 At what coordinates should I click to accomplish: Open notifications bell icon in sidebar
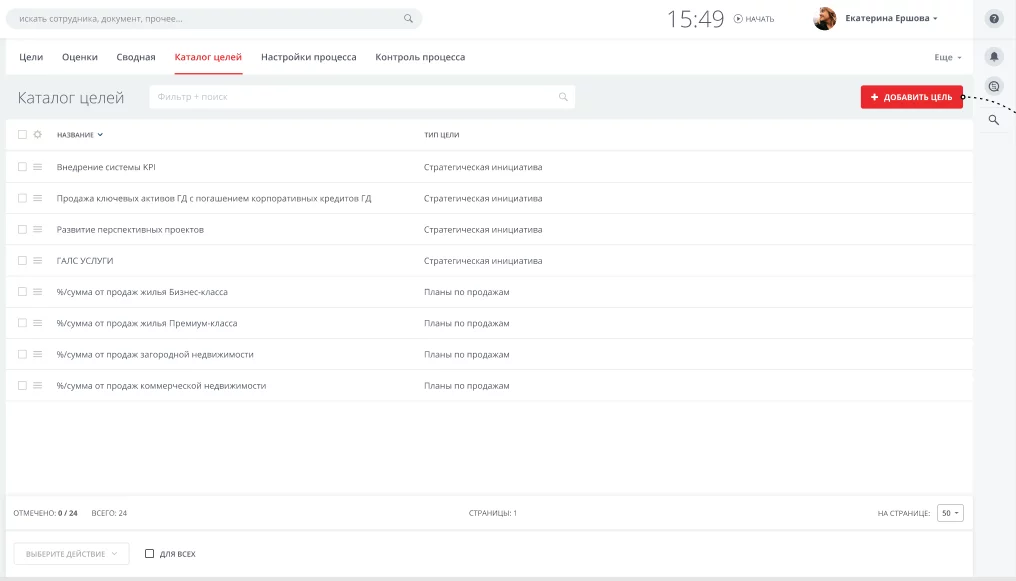coord(994,57)
